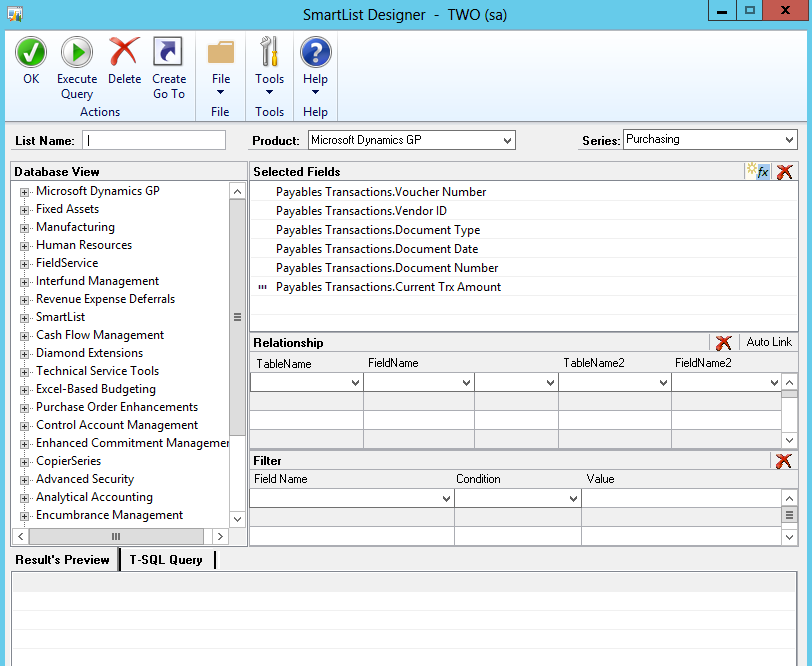Select Payables Transactions.Vendor ID field

pyautogui.click(x=361, y=211)
